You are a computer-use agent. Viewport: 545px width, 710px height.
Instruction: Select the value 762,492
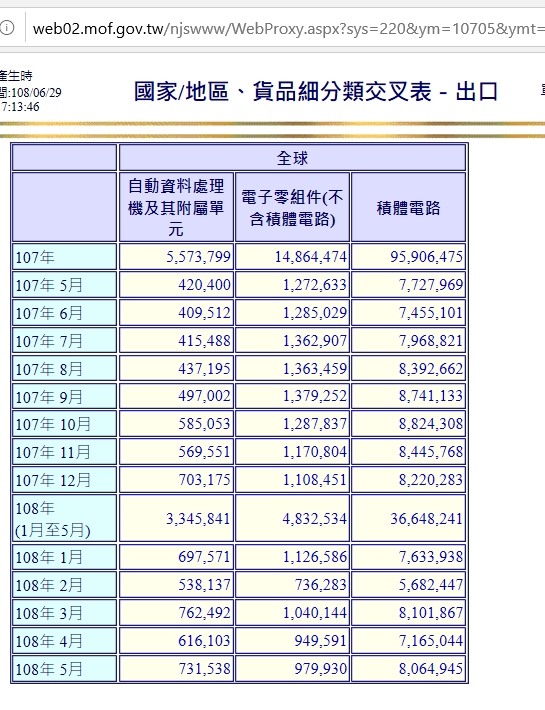pos(204,613)
